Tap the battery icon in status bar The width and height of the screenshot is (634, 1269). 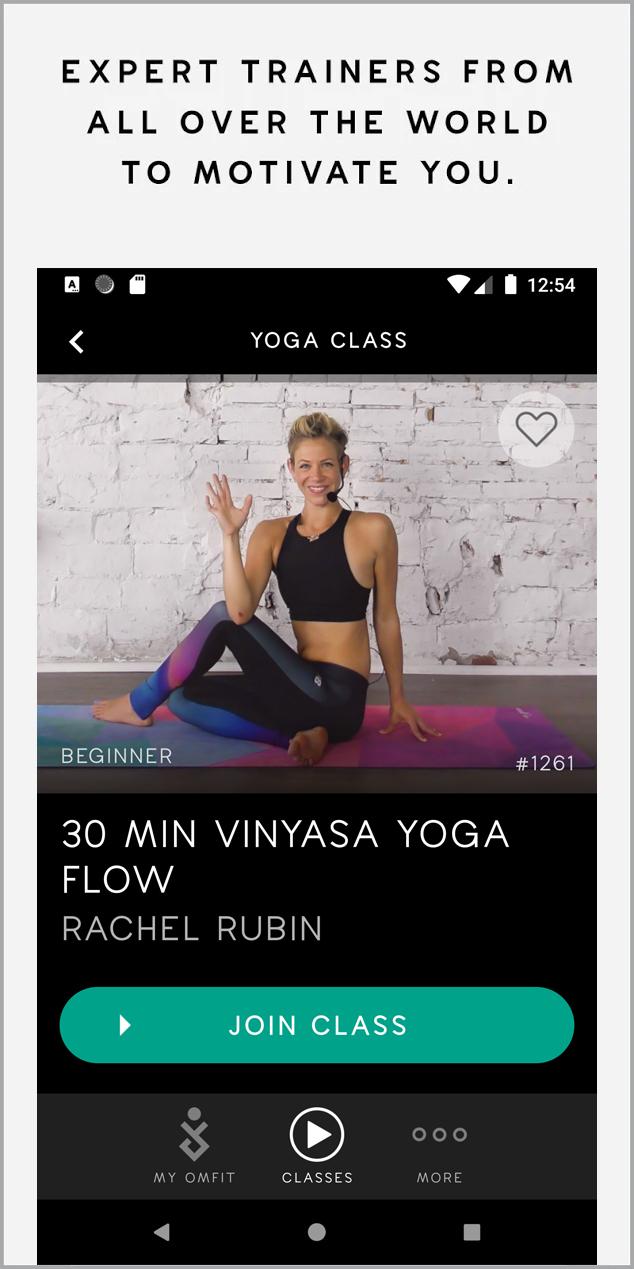[511, 285]
